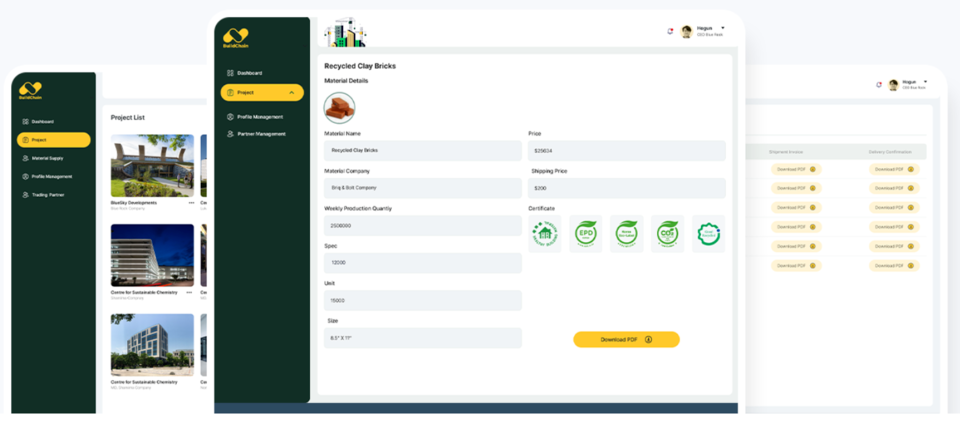
Task: Click the Good Recycled certificate badge
Action: pos(708,234)
